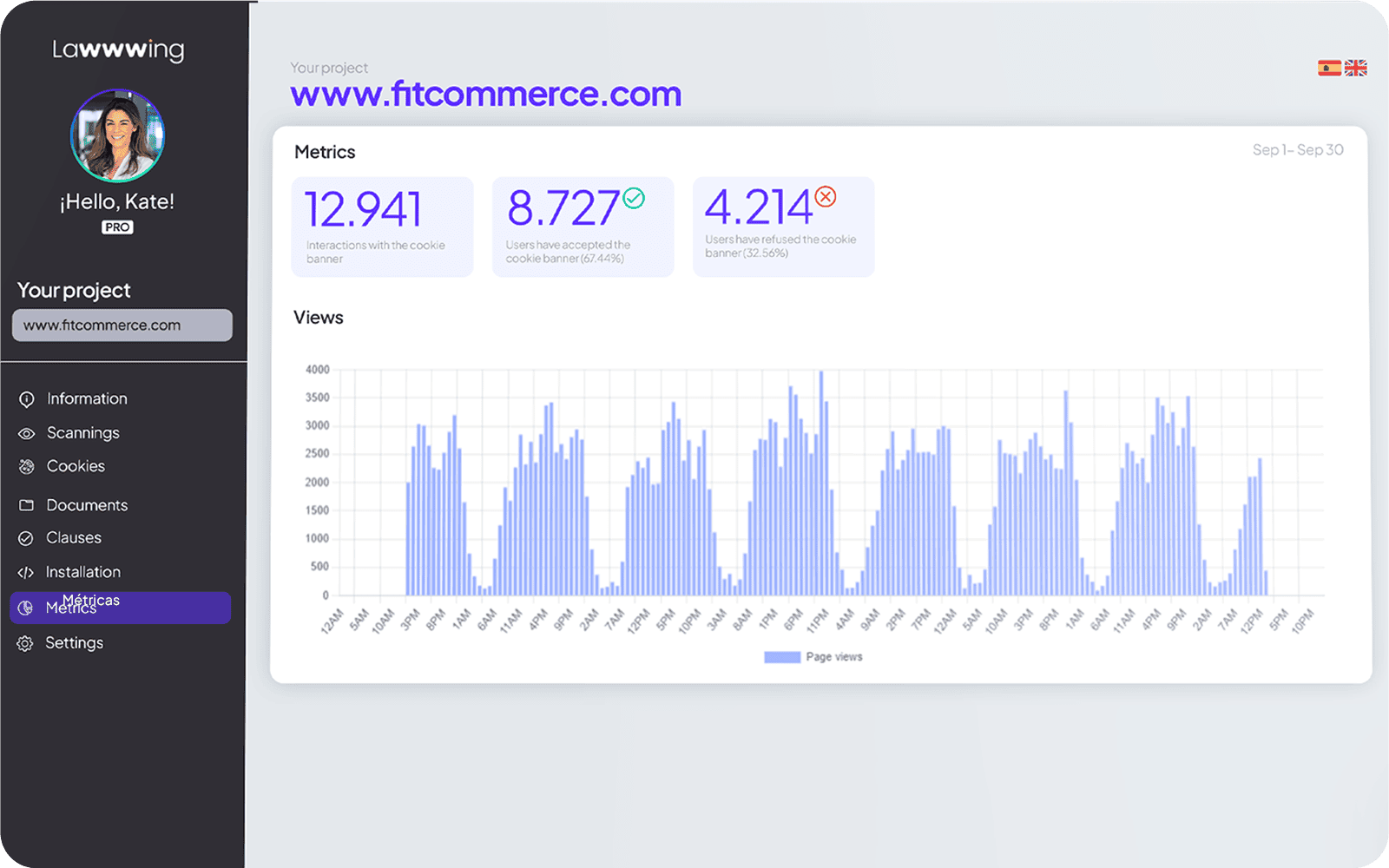Image resolution: width=1389 pixels, height=868 pixels.
Task: Click Kate's profile photo
Action: pyautogui.click(x=117, y=135)
